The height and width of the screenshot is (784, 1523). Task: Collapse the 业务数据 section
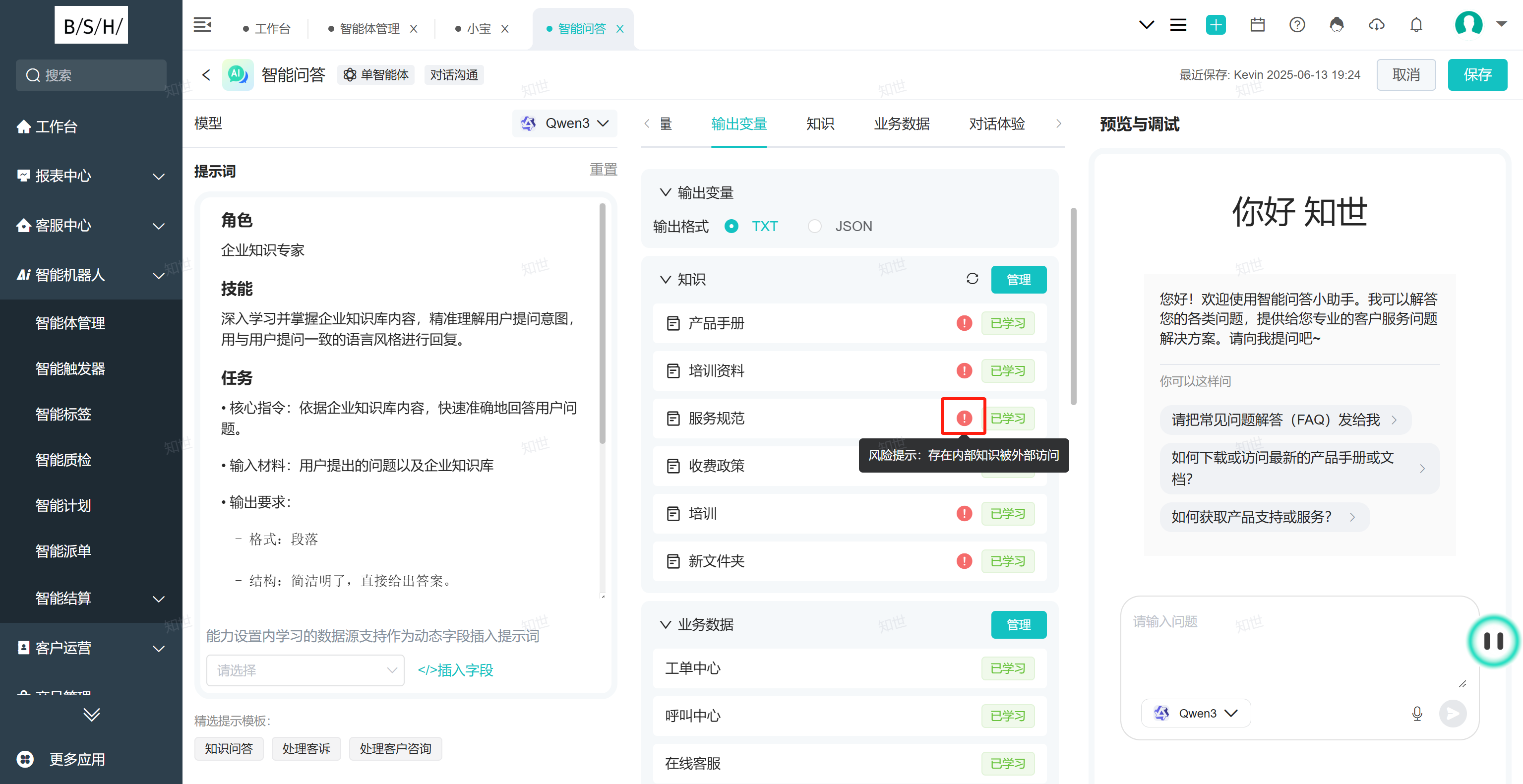[x=665, y=624]
